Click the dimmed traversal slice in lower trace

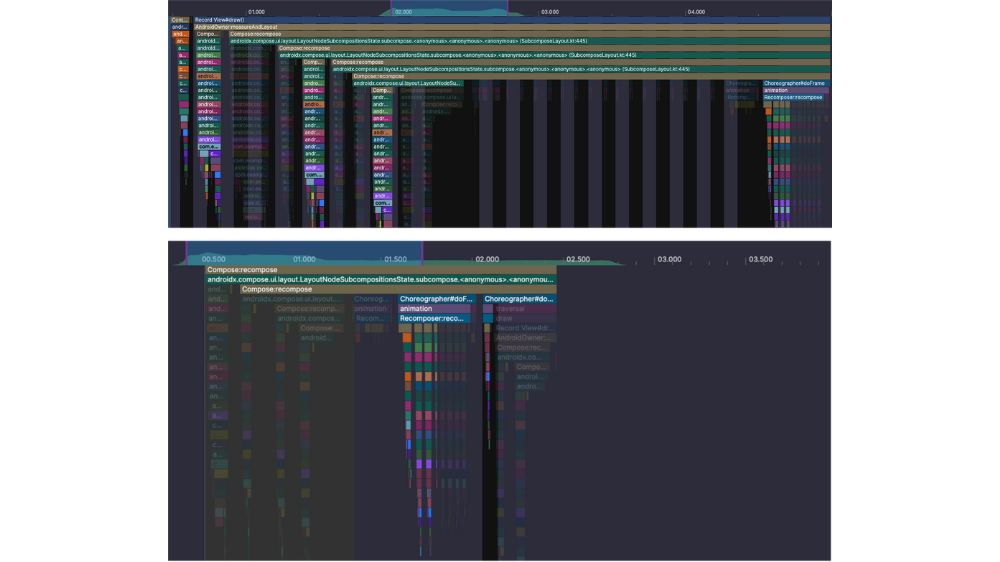[x=524, y=309]
